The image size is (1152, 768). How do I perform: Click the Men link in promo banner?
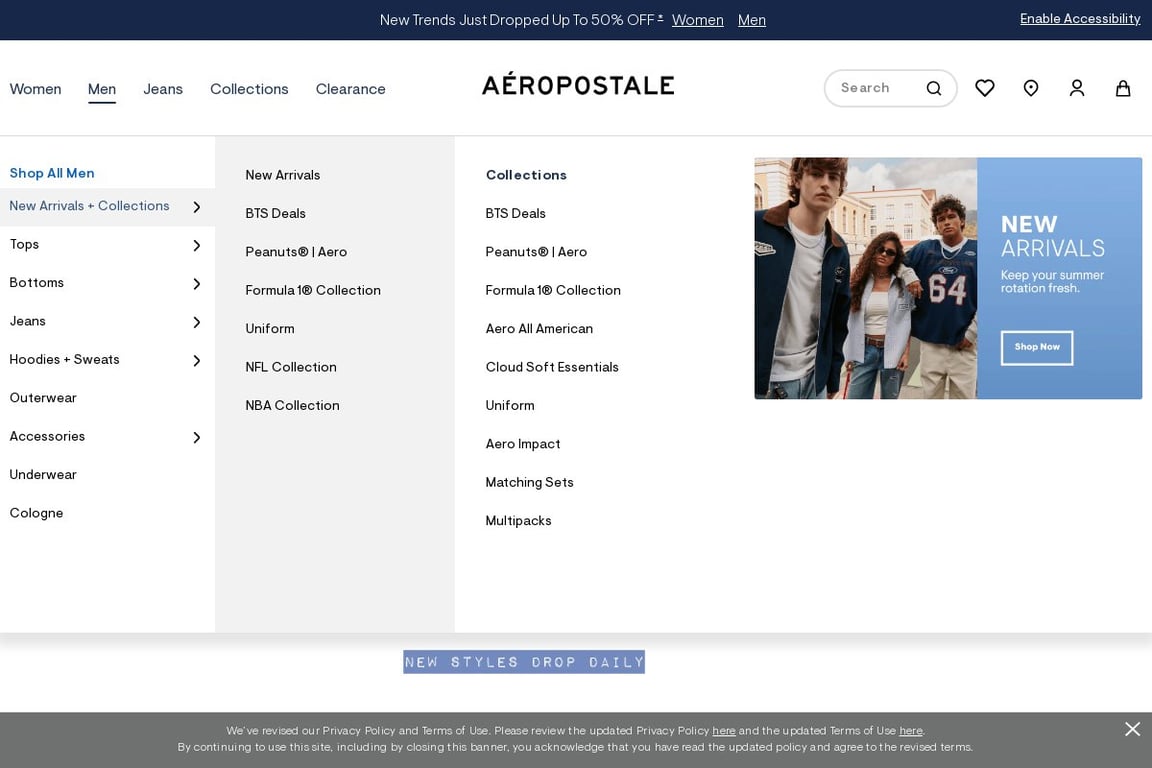(752, 20)
